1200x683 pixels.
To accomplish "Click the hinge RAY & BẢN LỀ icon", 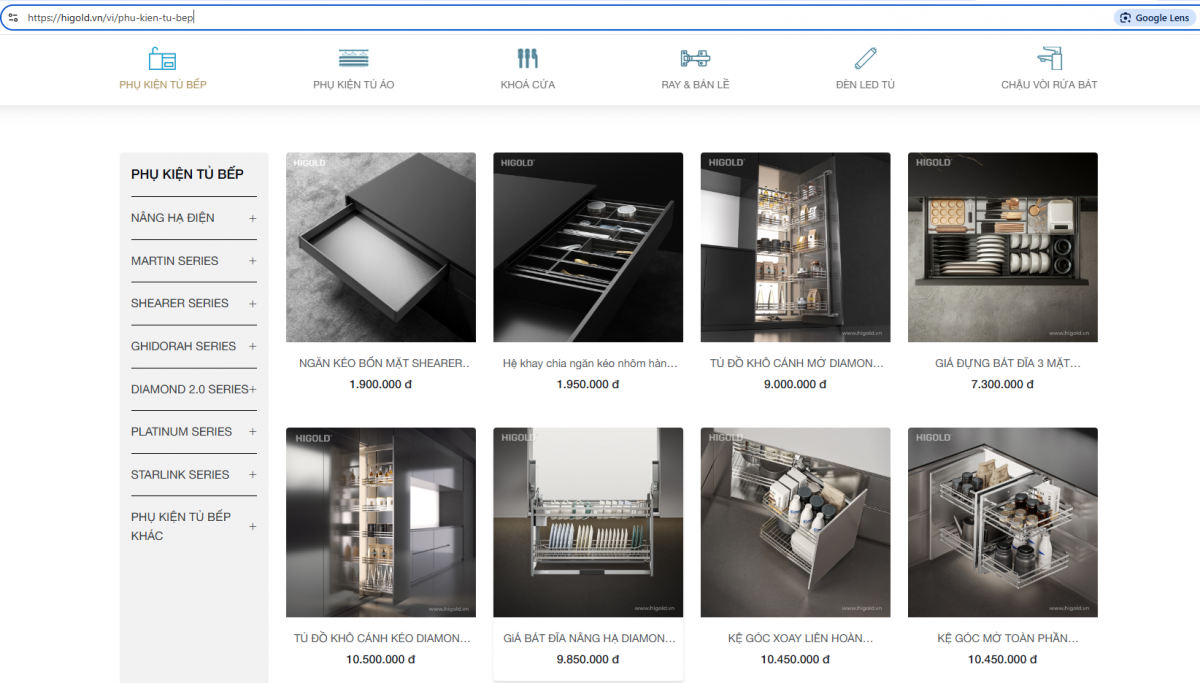I will point(695,58).
